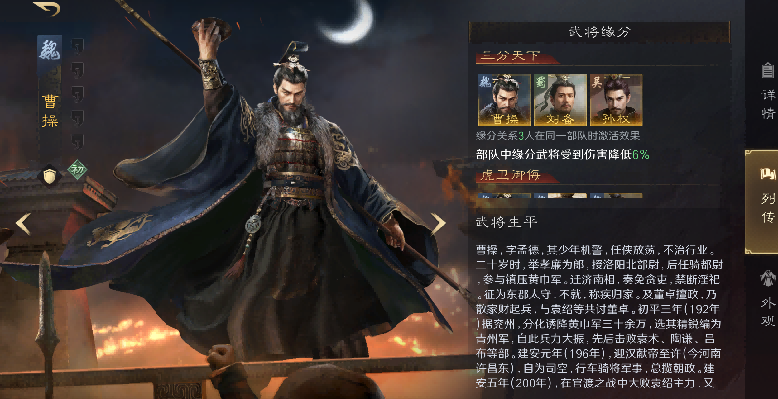
Task: Select the topmost empty rank slot
Action: coord(77,46)
